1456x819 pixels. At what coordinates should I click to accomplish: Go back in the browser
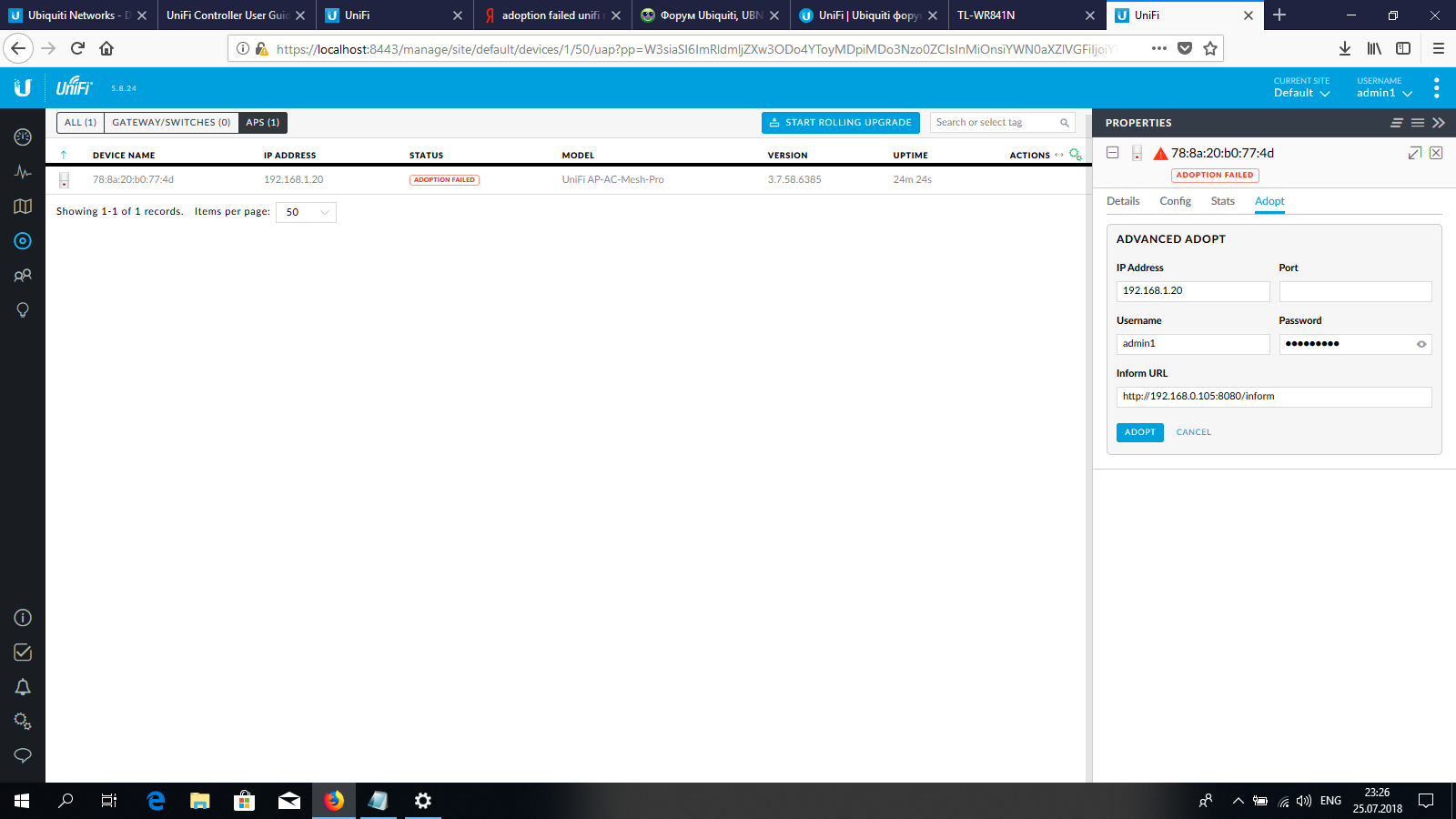pos(18,48)
